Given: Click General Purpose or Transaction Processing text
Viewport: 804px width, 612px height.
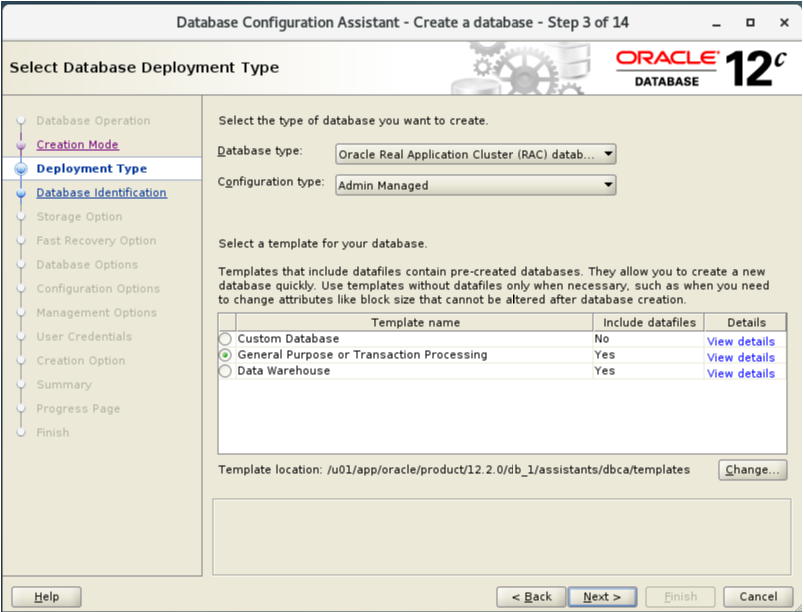Looking at the screenshot, I should tap(362, 355).
